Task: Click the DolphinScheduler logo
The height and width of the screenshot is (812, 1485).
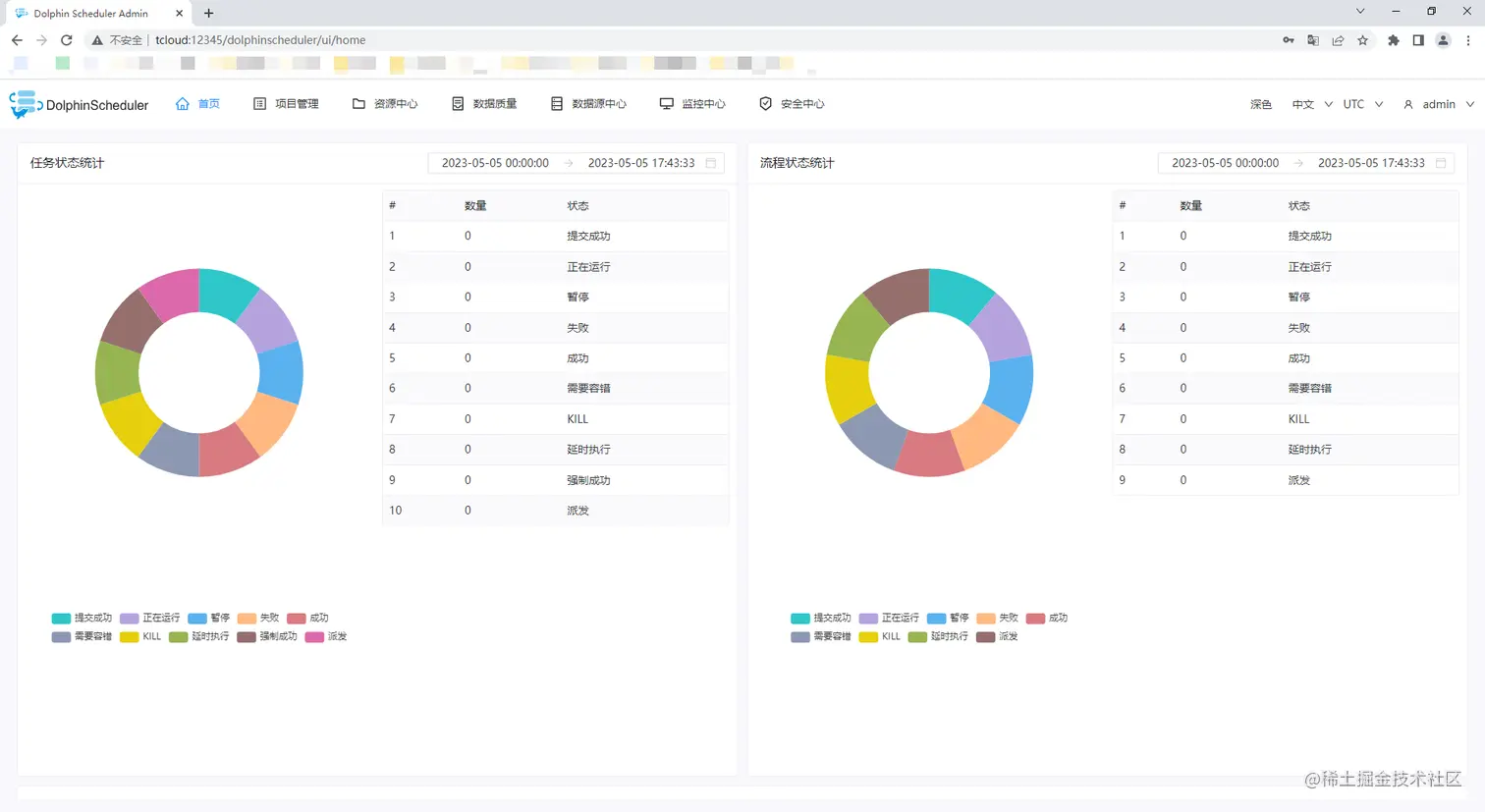Action: (x=79, y=104)
